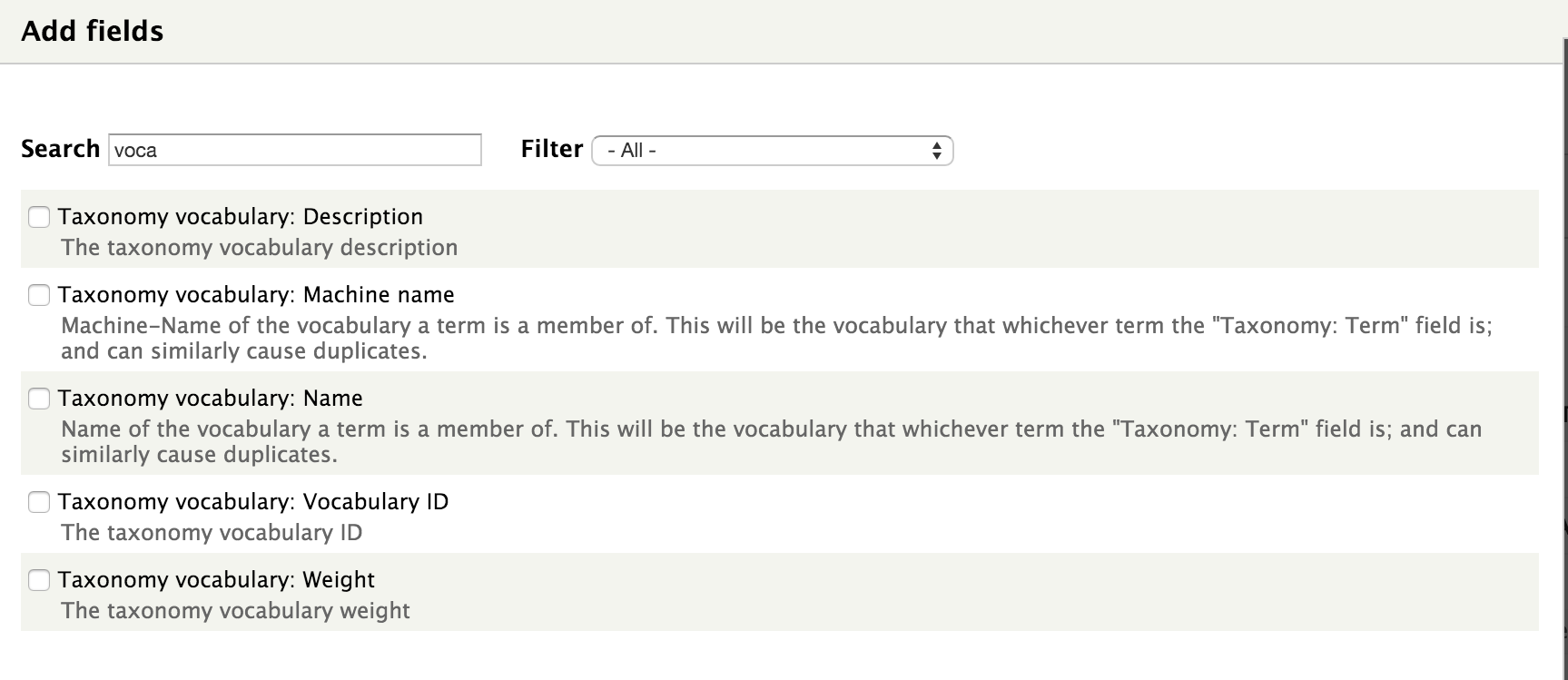Tick the Taxonomy vocabulary: Vocabulary ID checkbox
The width and height of the screenshot is (1568, 680).
click(39, 501)
